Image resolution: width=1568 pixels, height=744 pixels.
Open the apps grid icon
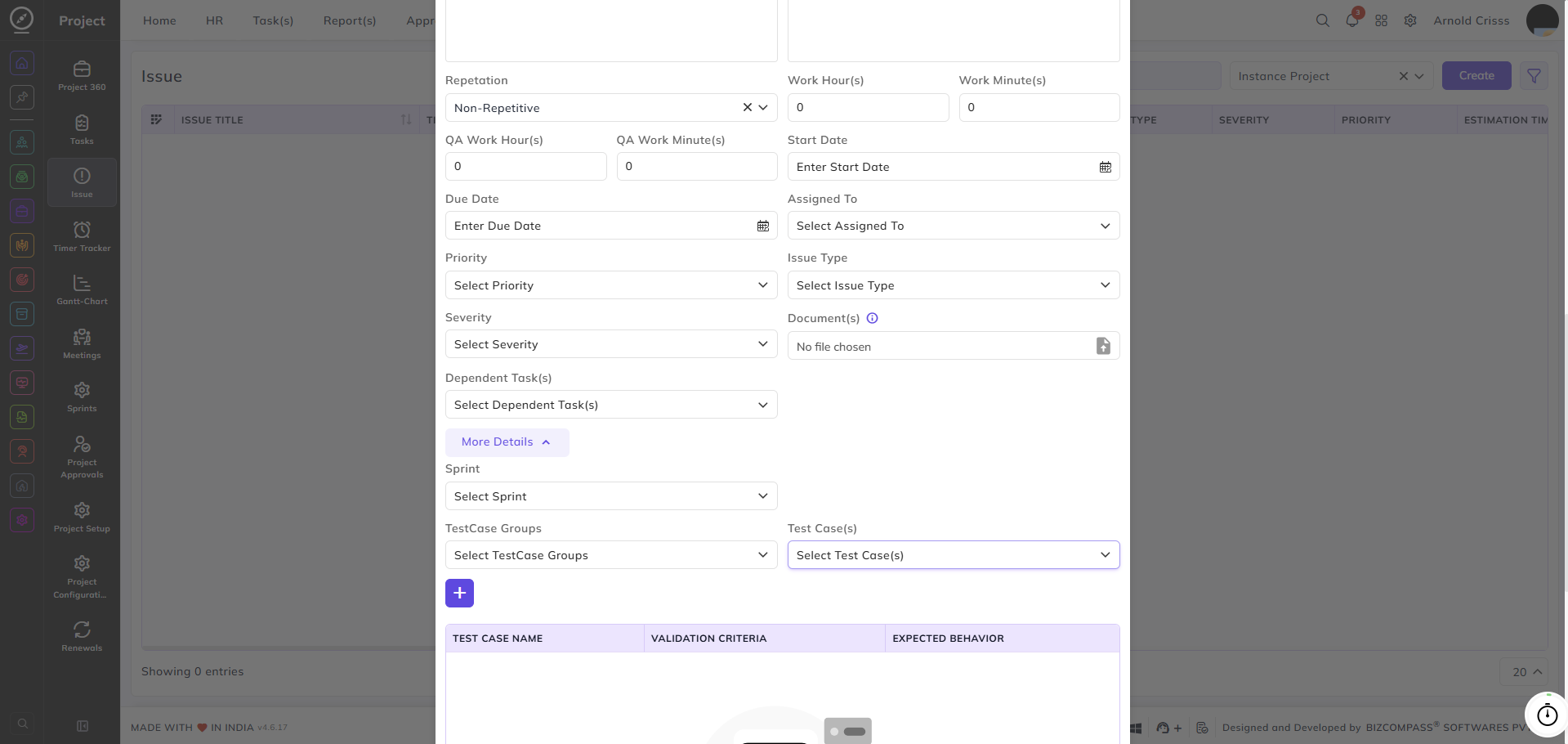1381,20
